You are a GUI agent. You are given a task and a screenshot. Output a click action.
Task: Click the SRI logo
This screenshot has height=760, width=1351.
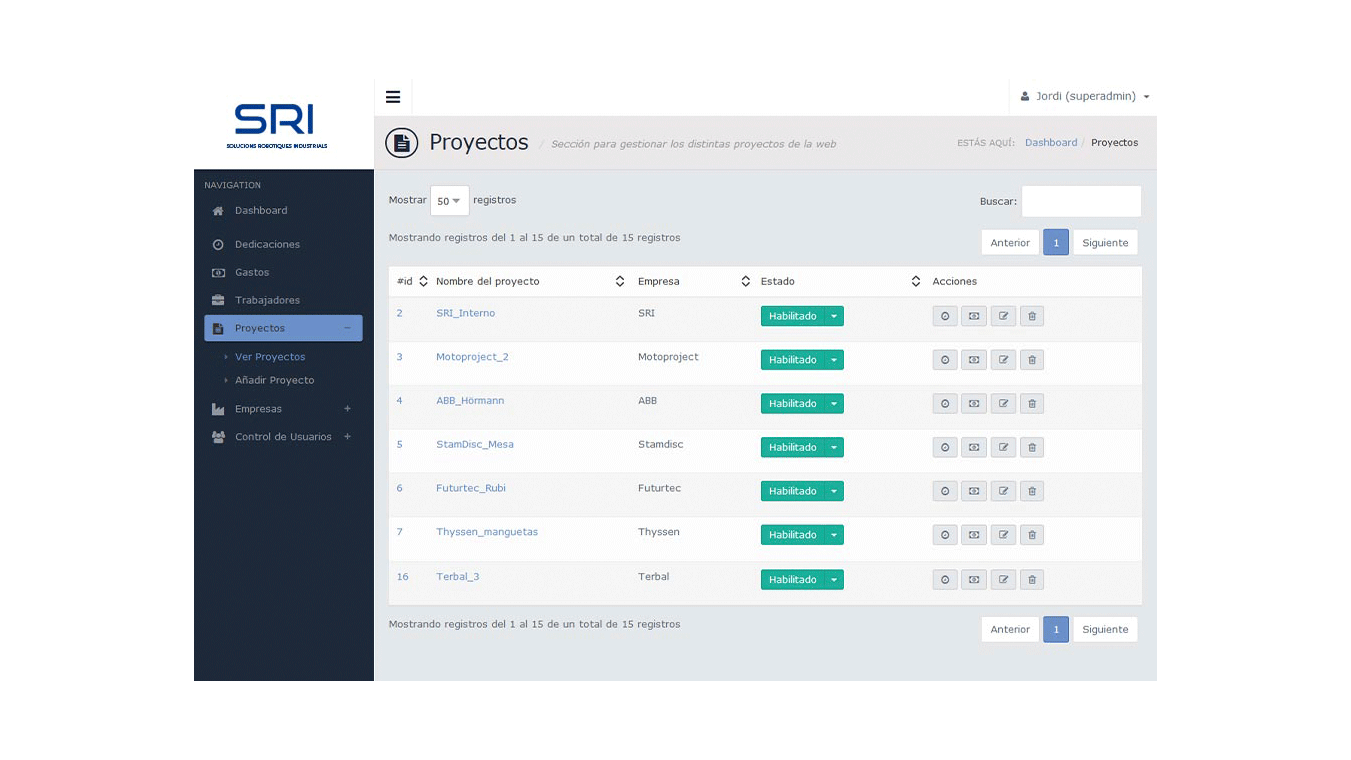click(x=276, y=126)
